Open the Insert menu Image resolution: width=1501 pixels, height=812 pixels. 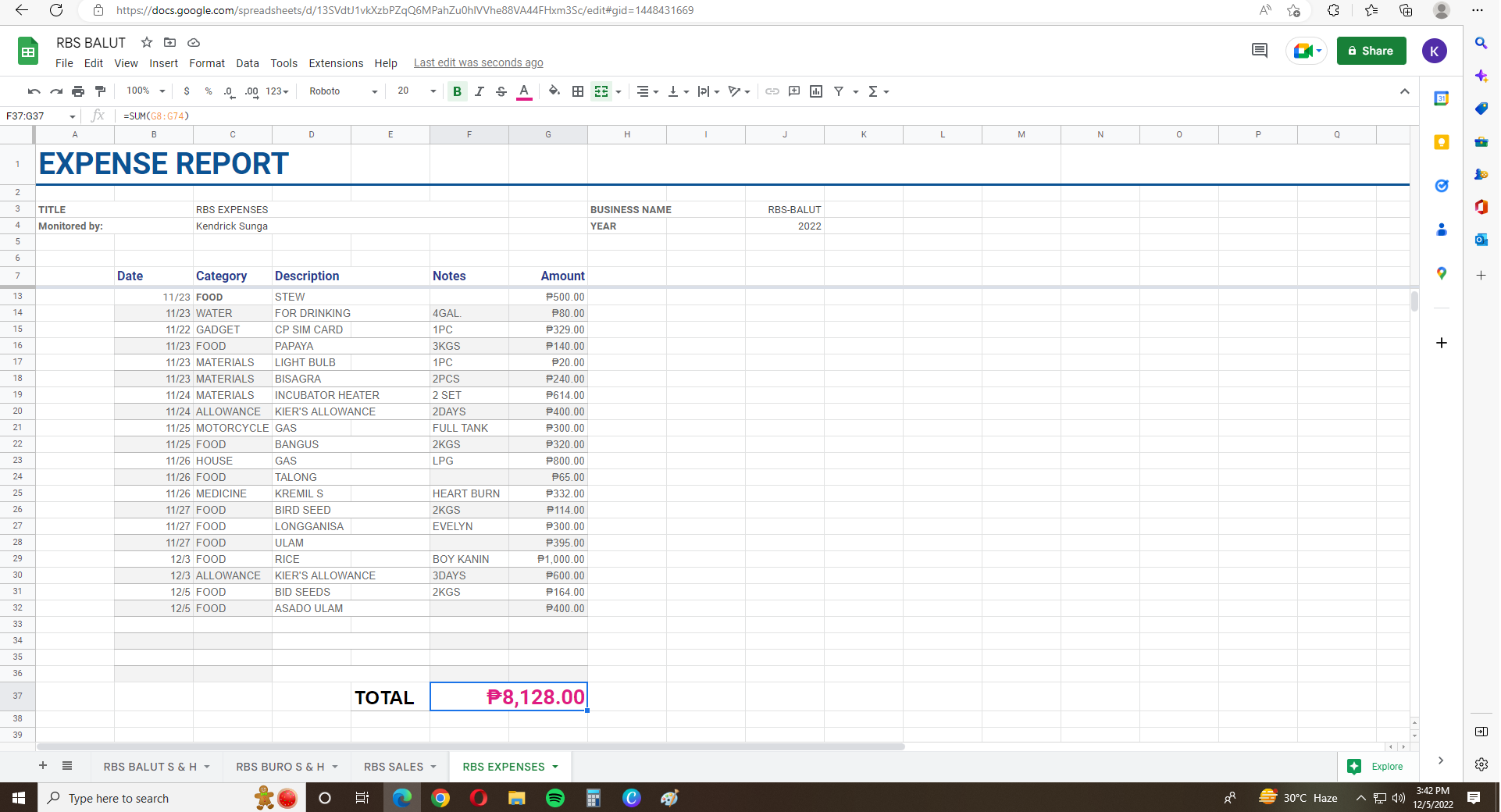click(x=163, y=63)
